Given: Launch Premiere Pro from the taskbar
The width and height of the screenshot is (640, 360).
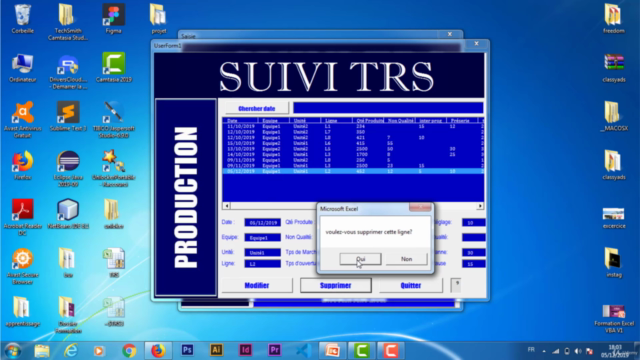Looking at the screenshot, I should click(x=275, y=350).
